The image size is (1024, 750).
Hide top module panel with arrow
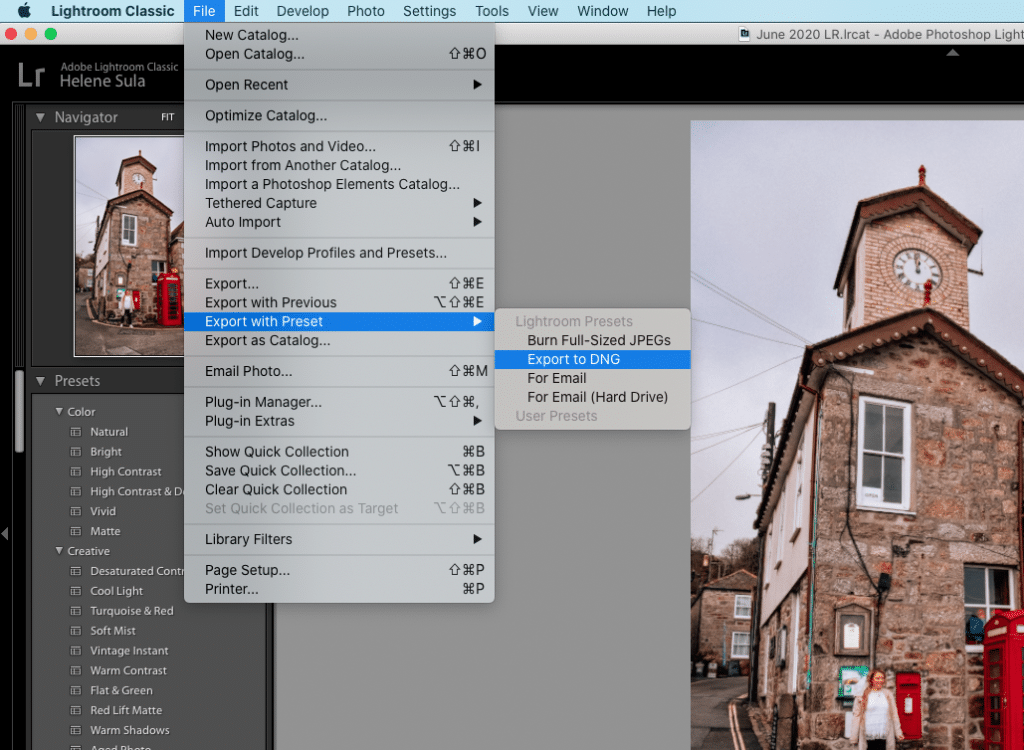(x=953, y=52)
